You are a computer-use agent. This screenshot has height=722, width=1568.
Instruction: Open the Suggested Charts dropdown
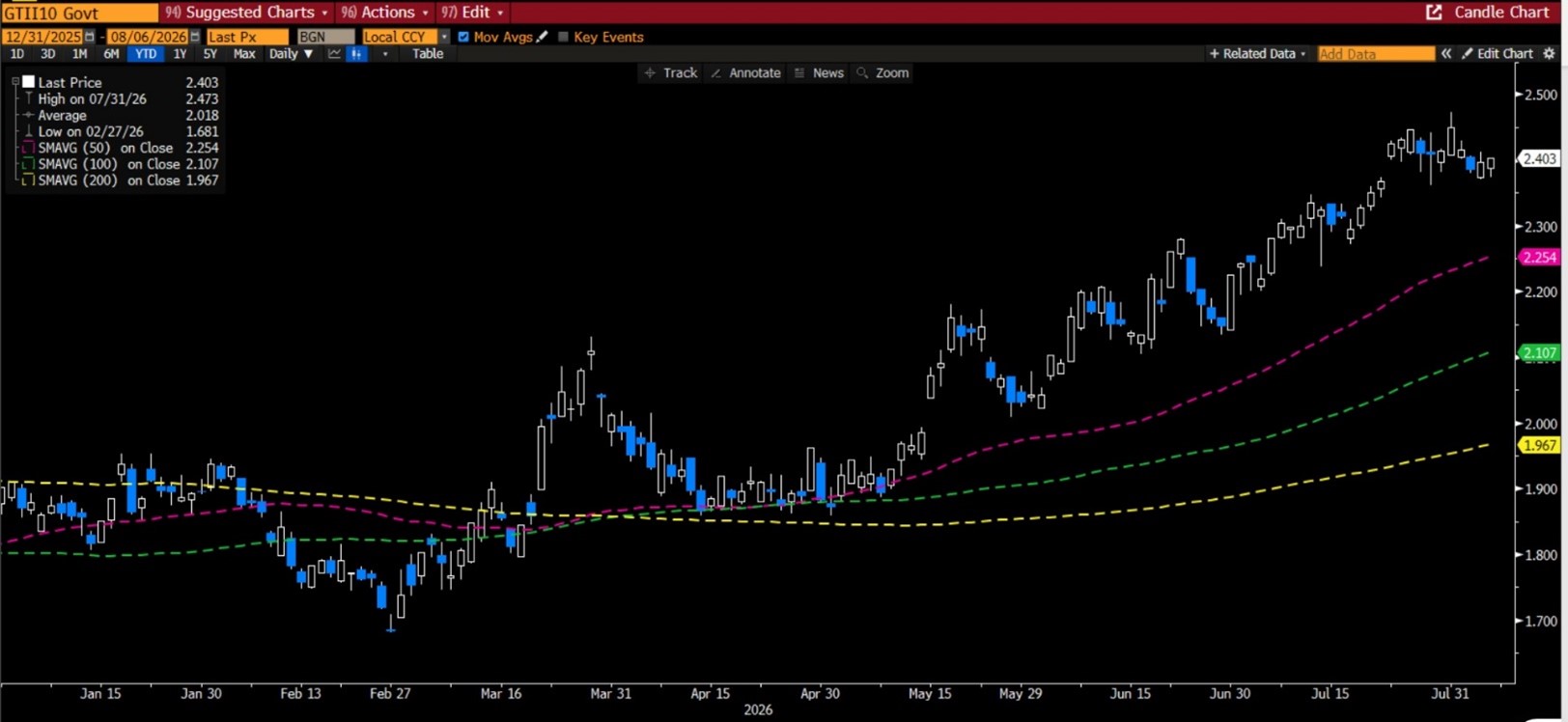pyautogui.click(x=246, y=12)
